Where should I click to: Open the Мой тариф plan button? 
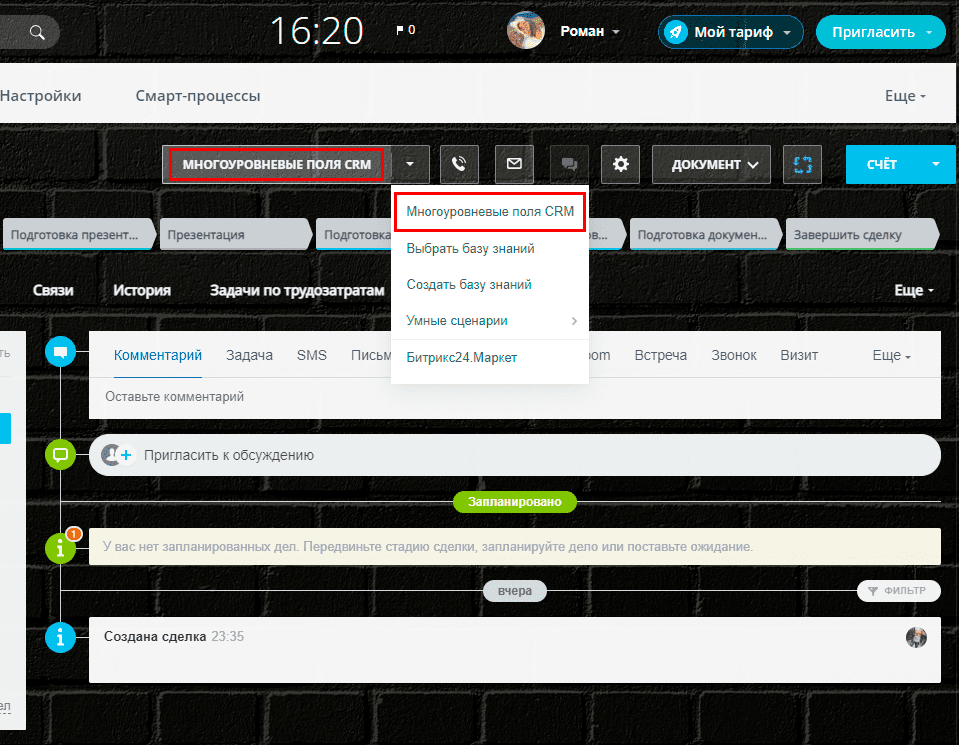point(730,32)
